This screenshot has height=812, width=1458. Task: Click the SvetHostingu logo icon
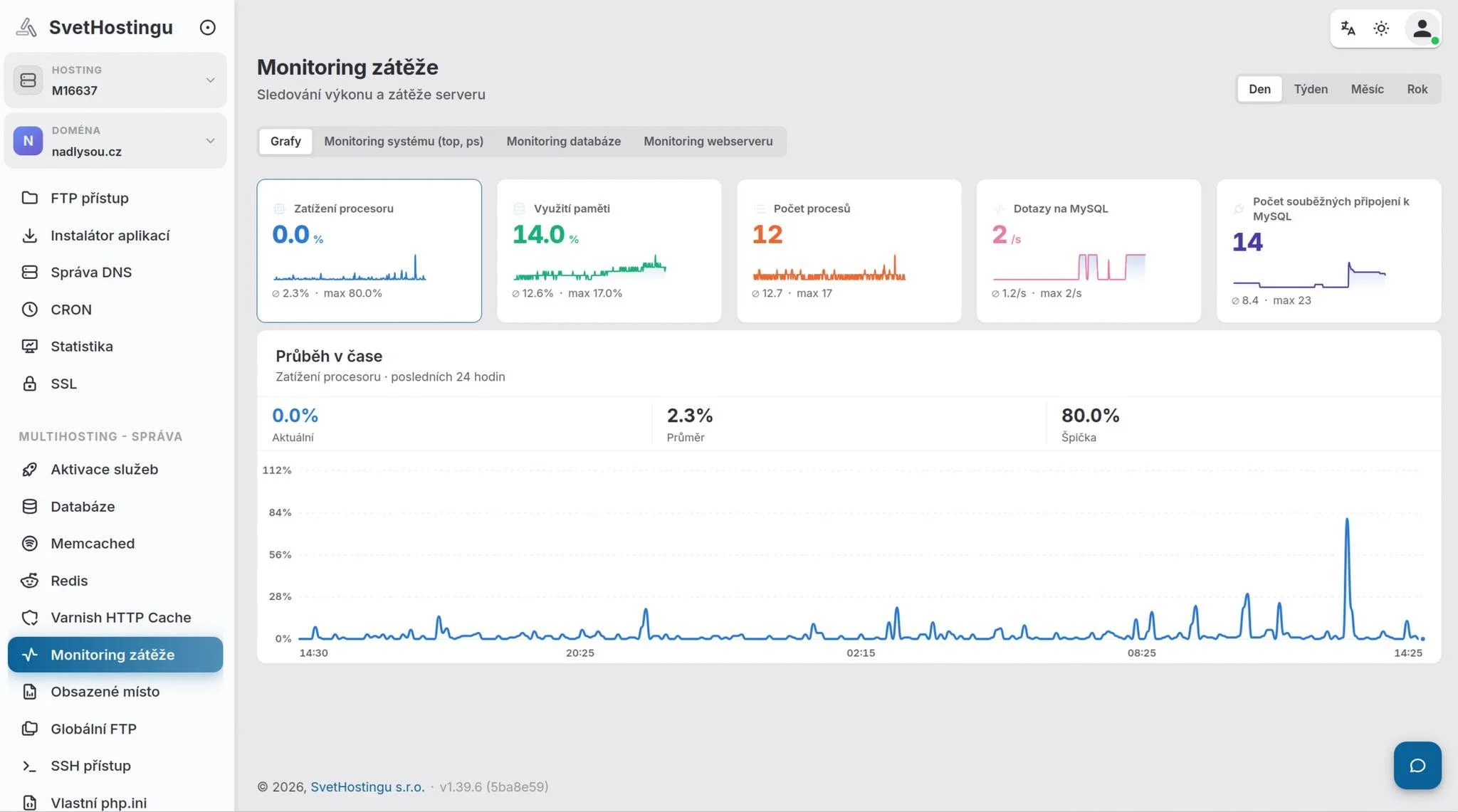coord(27,27)
